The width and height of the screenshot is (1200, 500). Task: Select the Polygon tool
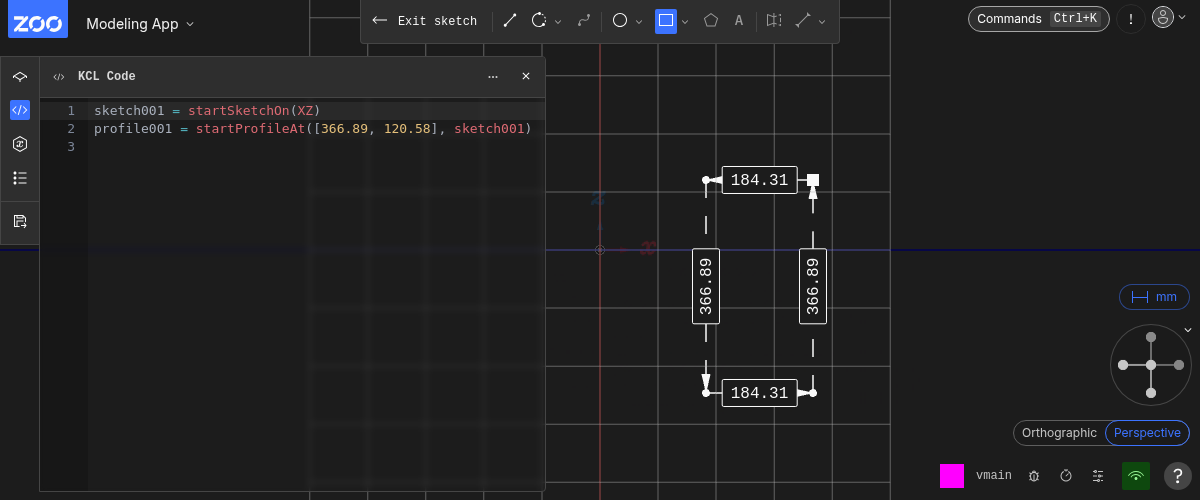coord(710,20)
